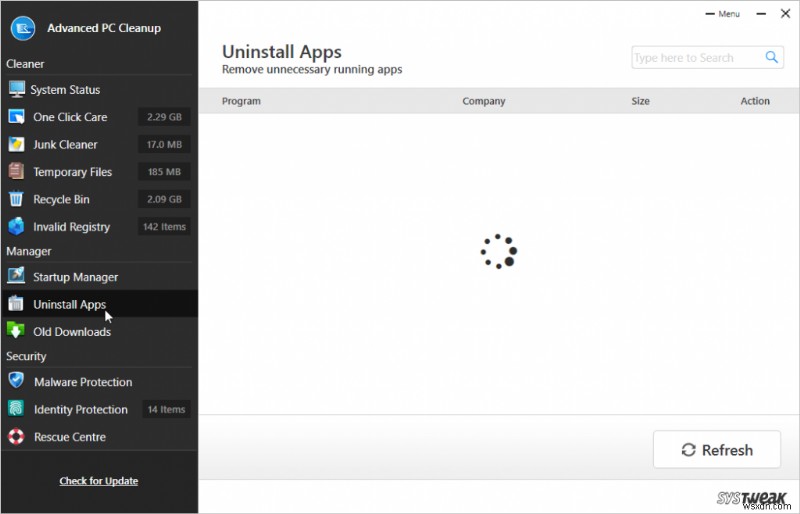This screenshot has width=800, height=514.
Task: Click the Refresh button
Action: coord(716,450)
